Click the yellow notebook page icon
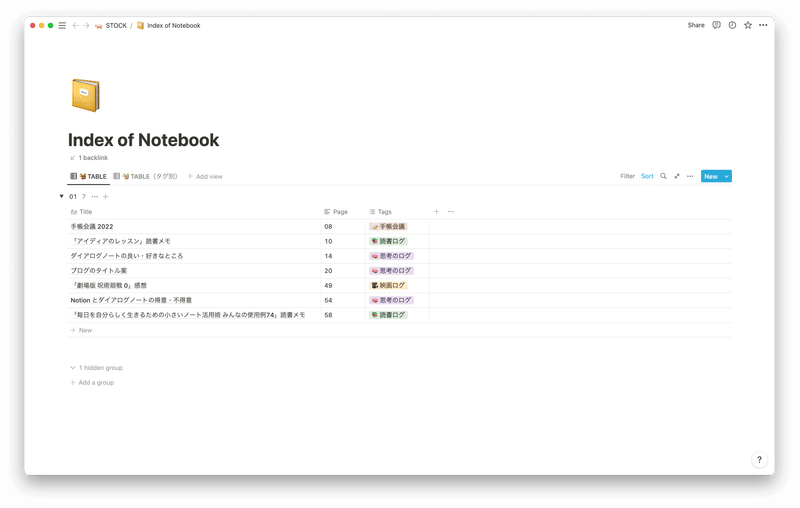This screenshot has height=508, width=800. coord(86,95)
